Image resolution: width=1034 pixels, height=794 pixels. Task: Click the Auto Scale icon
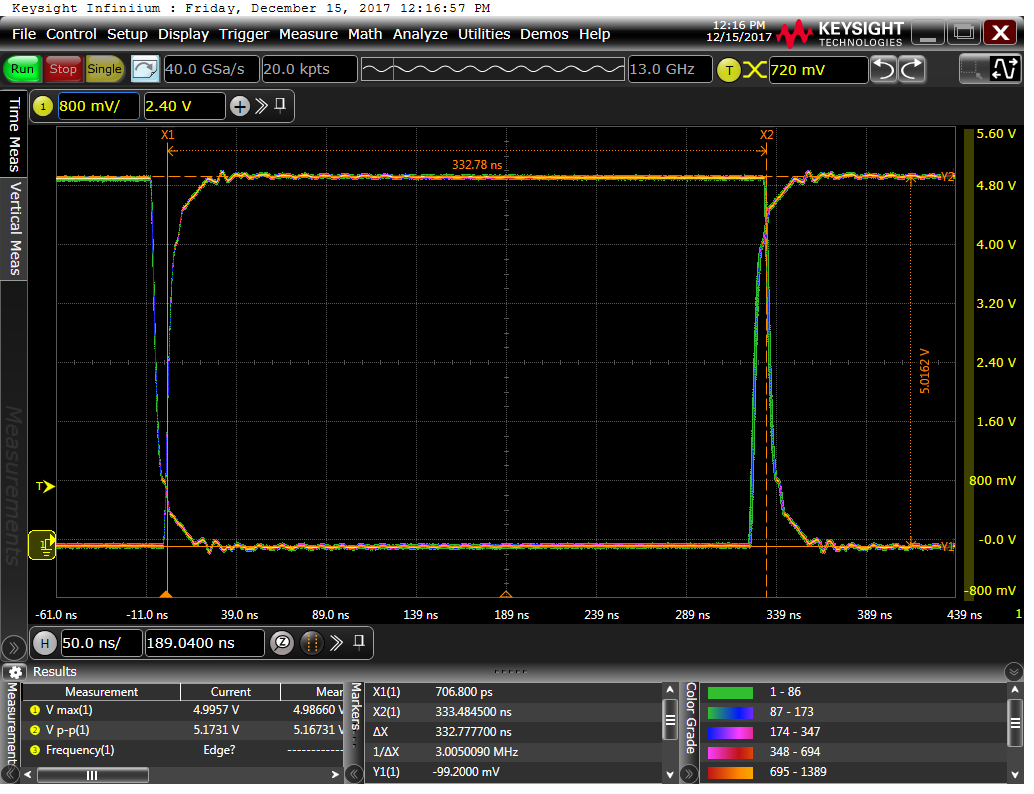(144, 69)
